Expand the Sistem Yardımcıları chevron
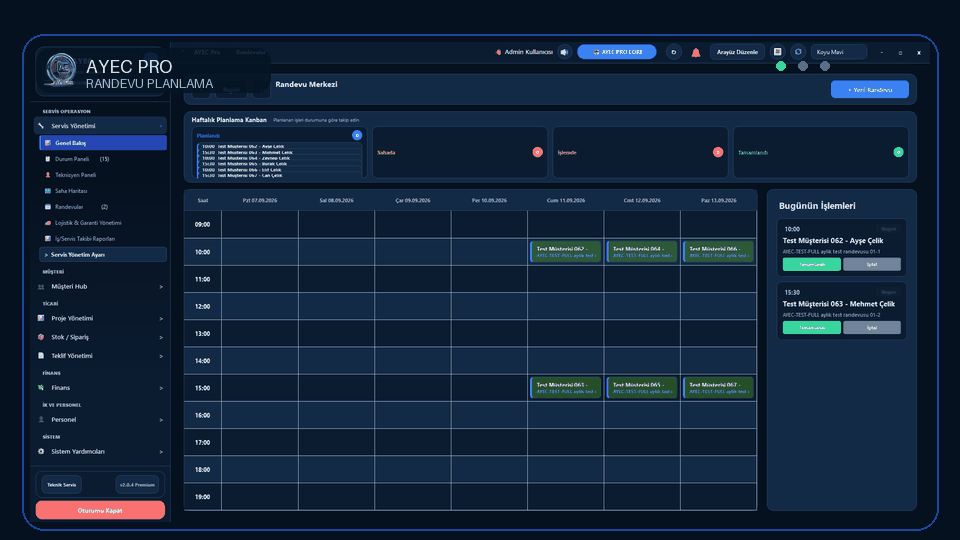 [161, 452]
